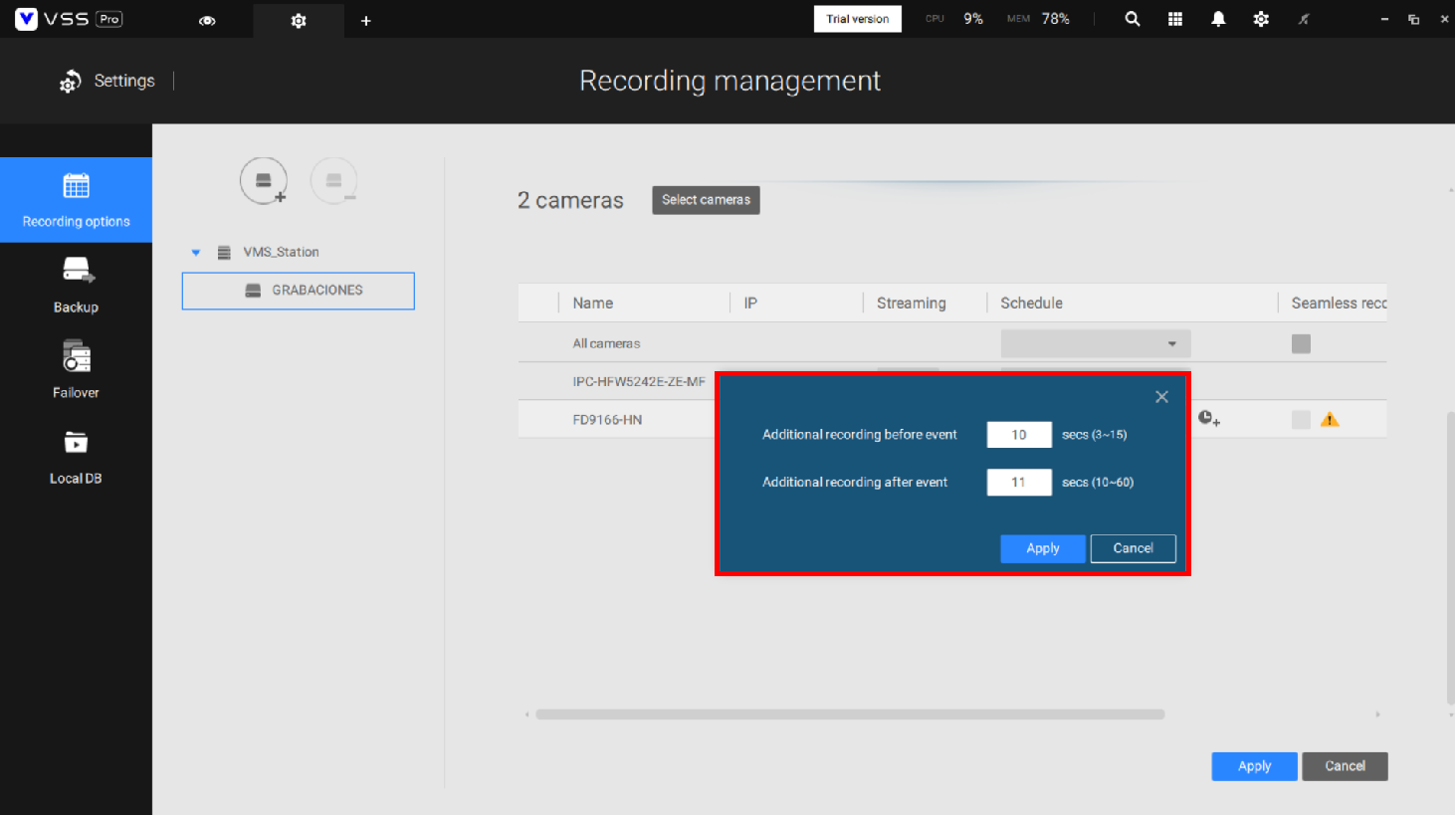Click the MEM usage indicator
The width and height of the screenshot is (1456, 815).
pyautogui.click(x=1038, y=19)
